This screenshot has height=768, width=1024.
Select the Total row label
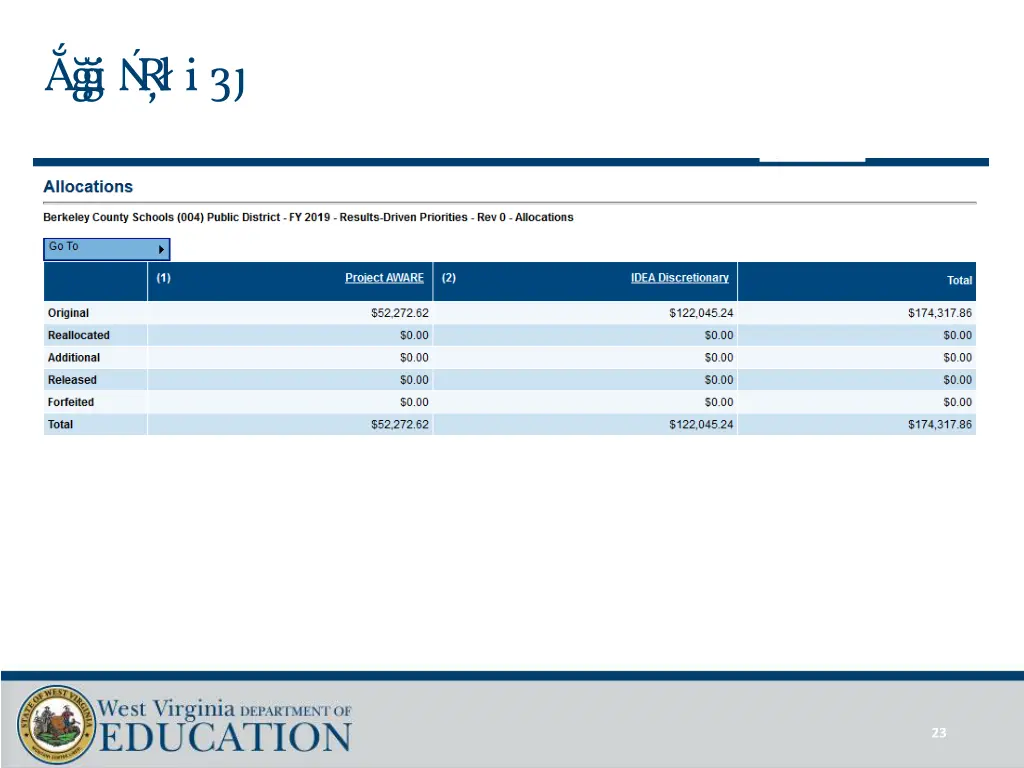click(x=60, y=424)
